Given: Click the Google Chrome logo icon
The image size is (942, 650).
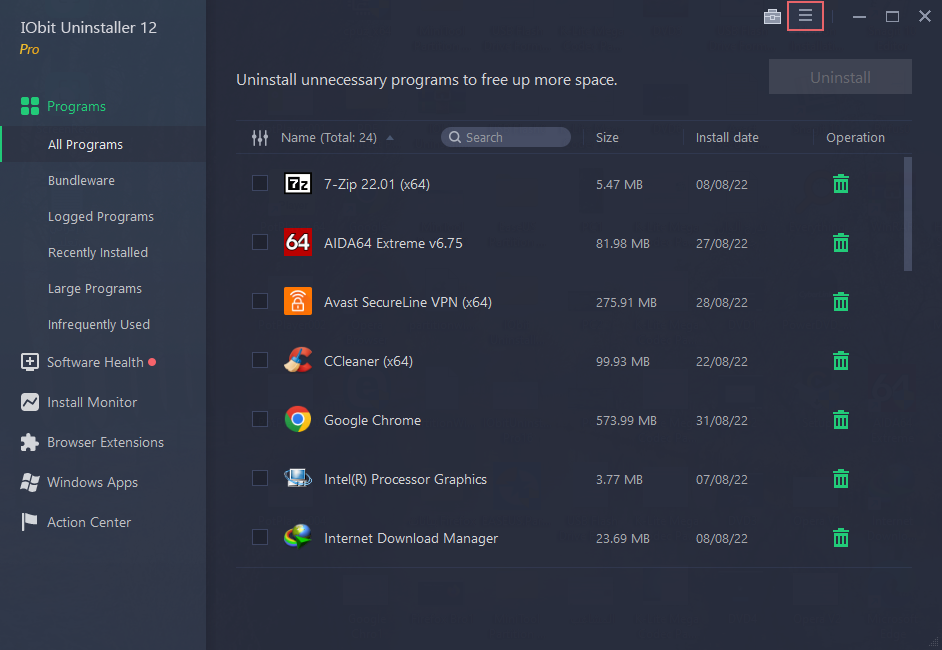Looking at the screenshot, I should (297, 419).
